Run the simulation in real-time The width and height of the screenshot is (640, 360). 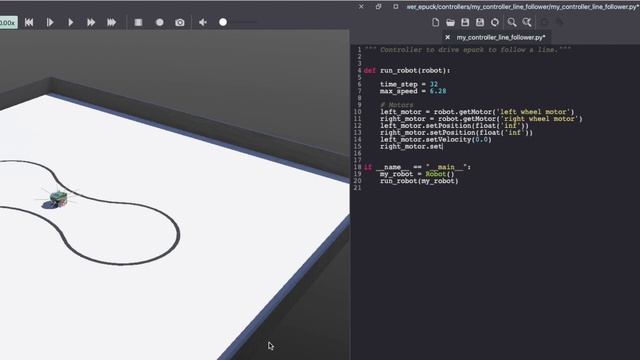tap(71, 22)
